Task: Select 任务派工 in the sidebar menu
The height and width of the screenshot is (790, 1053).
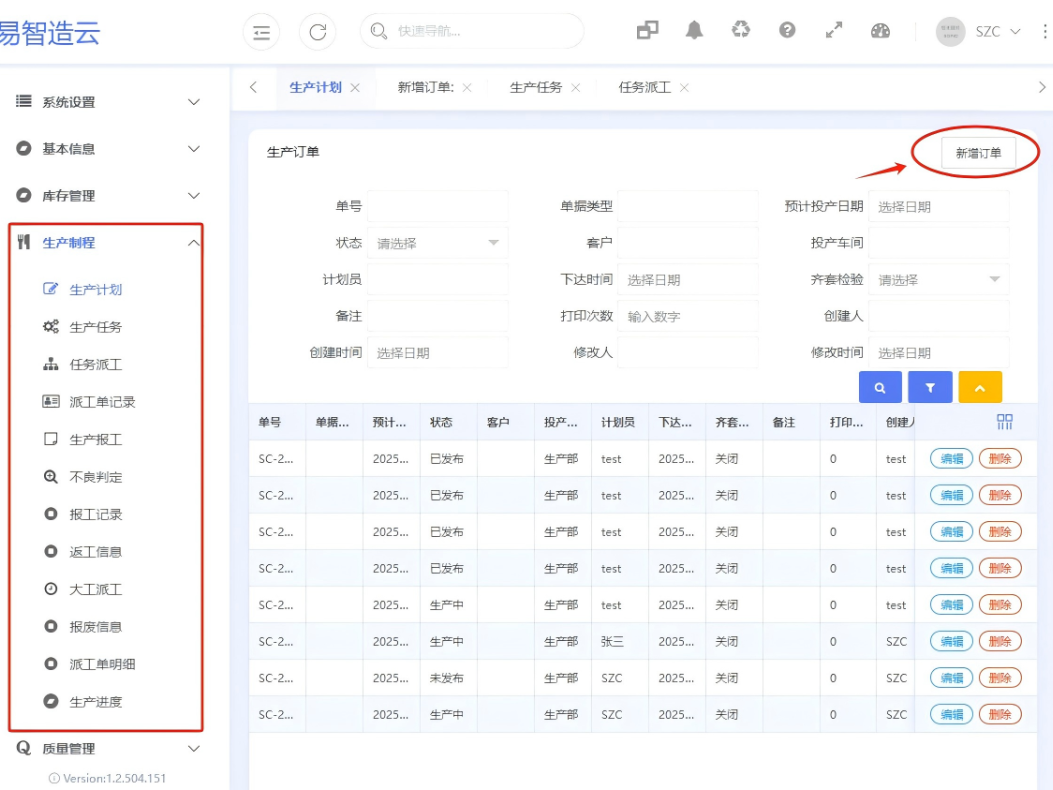Action: click(96, 365)
